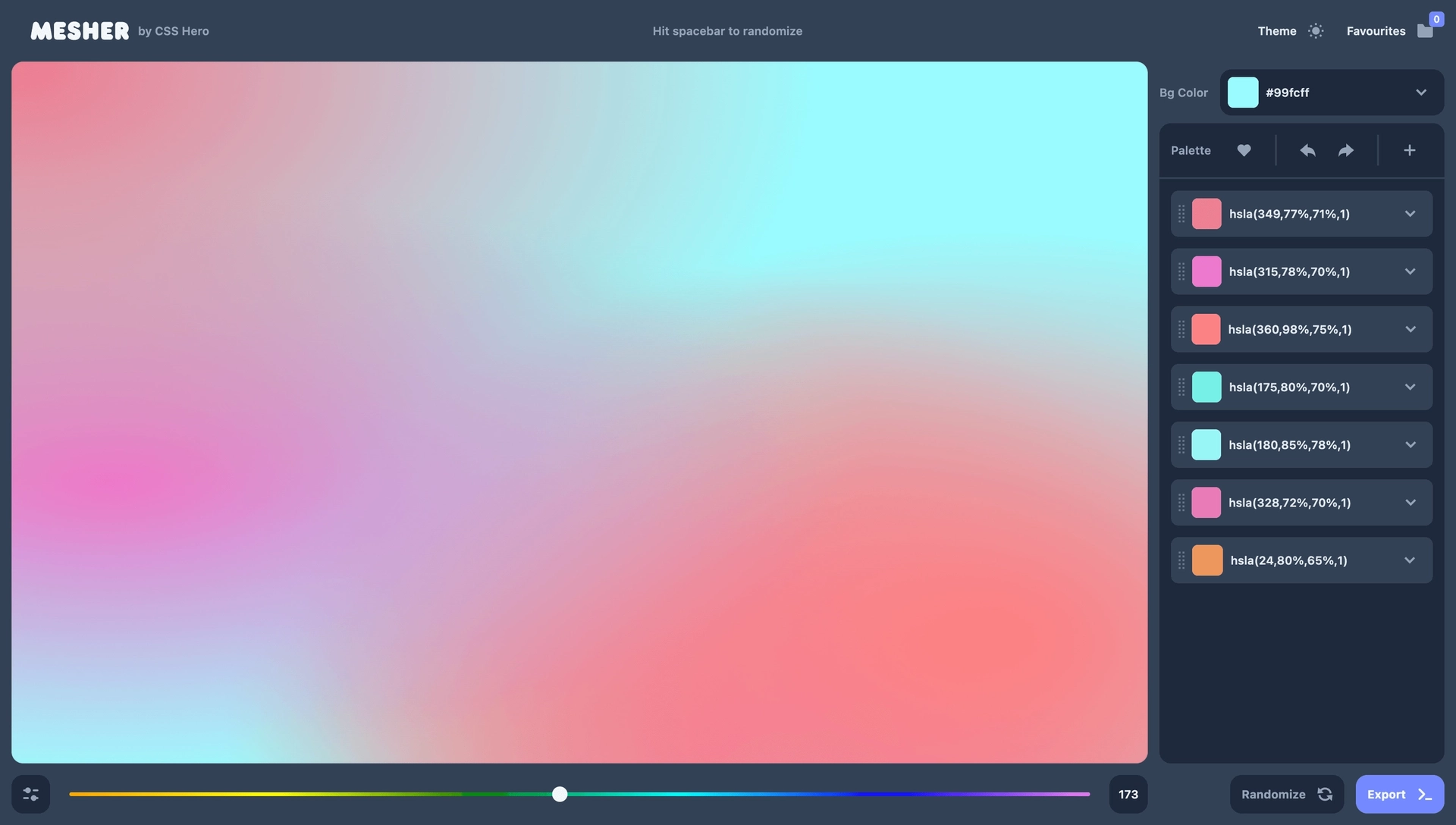
Task: Click swatch for hsla(349,77%,71%,1)
Action: coord(1207,214)
